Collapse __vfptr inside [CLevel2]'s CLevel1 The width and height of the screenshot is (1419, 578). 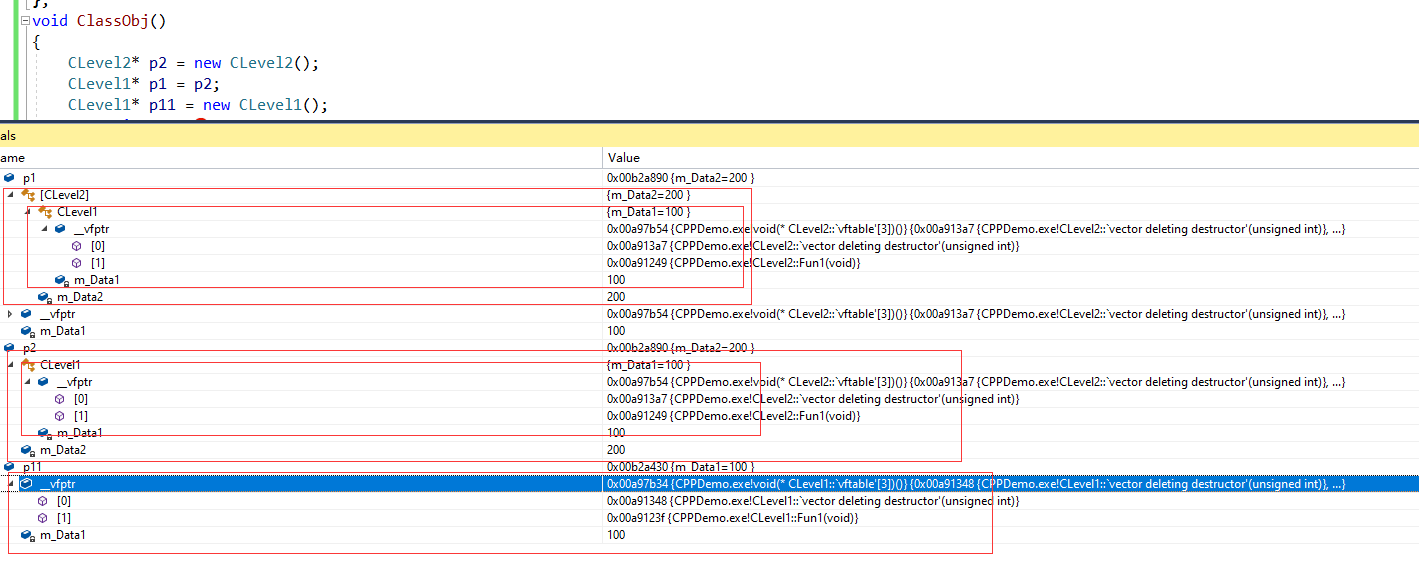coord(44,229)
